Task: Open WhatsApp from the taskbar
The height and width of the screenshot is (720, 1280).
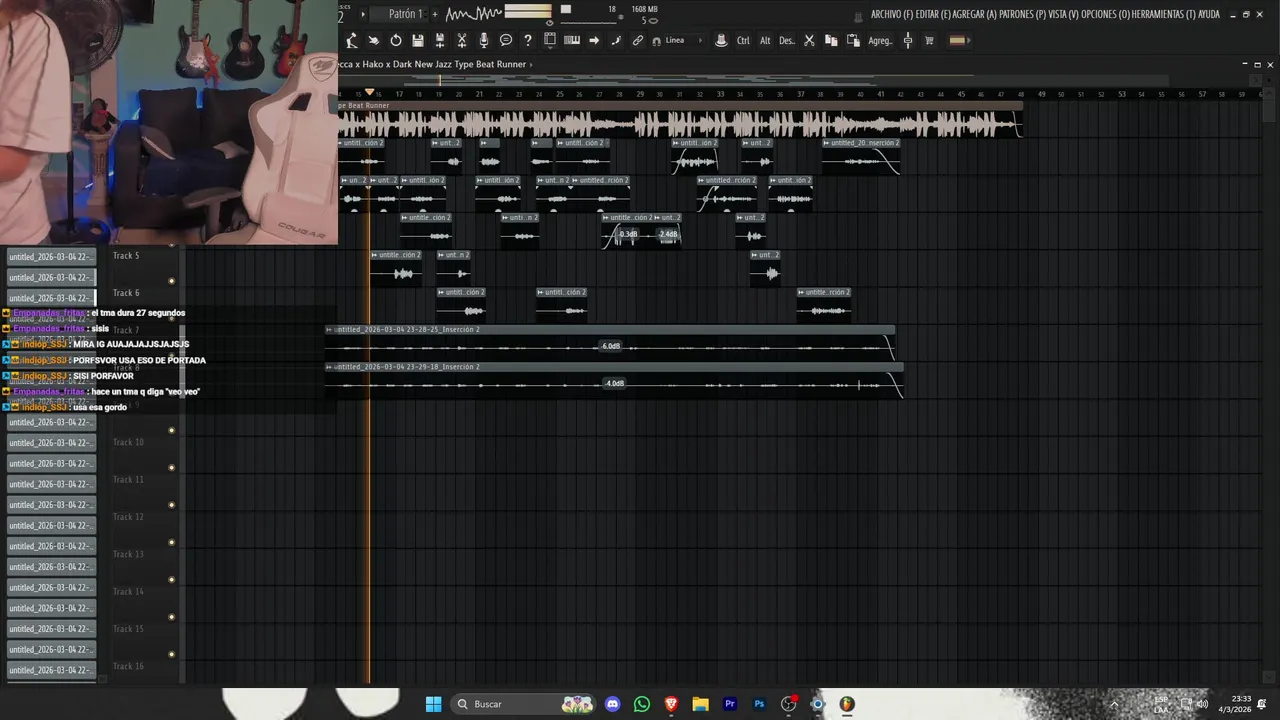Action: pyautogui.click(x=642, y=704)
